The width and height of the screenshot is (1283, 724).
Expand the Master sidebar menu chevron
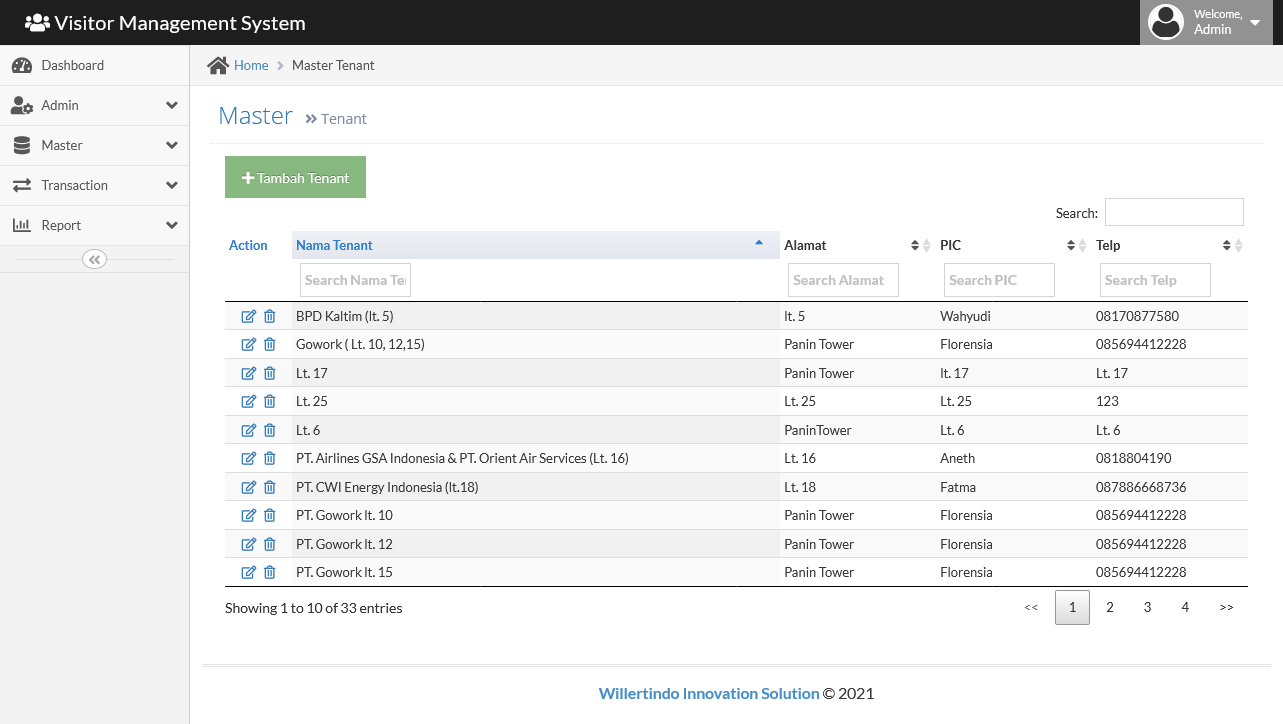pos(172,145)
